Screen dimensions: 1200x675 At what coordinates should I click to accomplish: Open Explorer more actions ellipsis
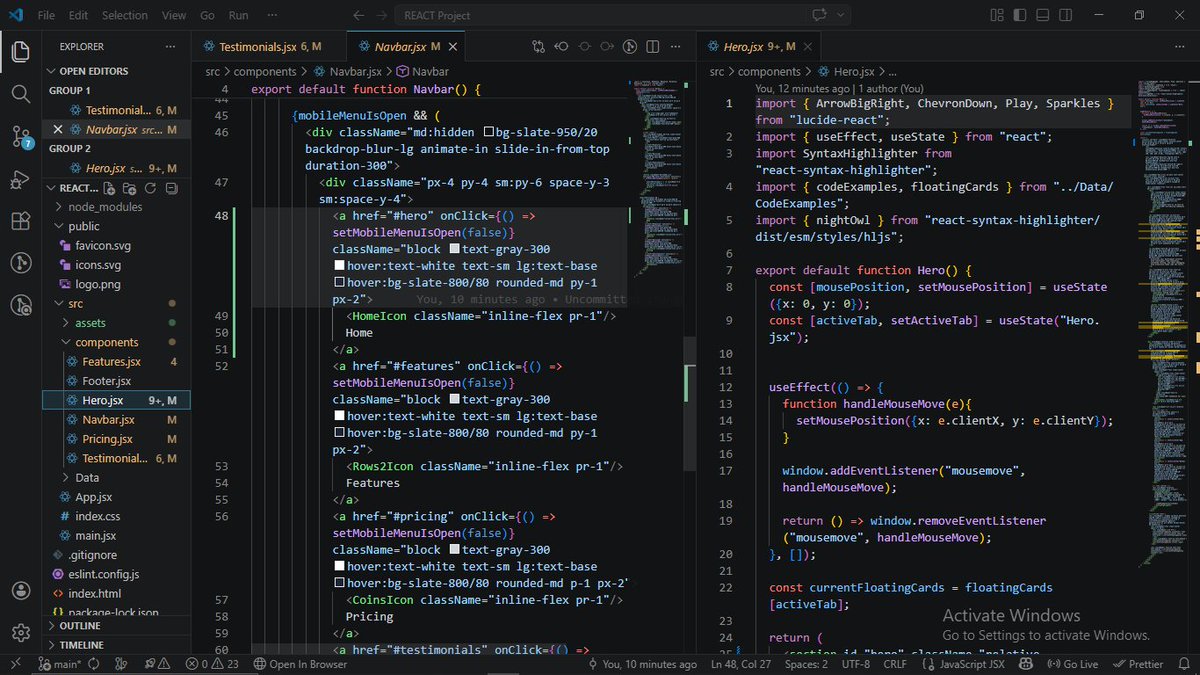point(171,46)
